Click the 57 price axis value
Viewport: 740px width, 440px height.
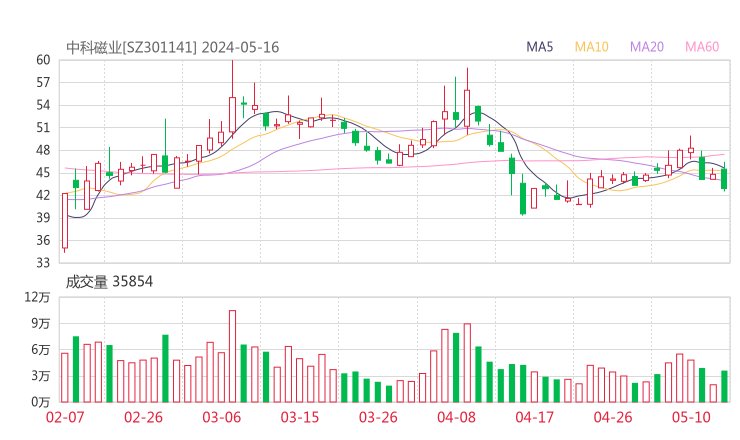tap(43, 83)
